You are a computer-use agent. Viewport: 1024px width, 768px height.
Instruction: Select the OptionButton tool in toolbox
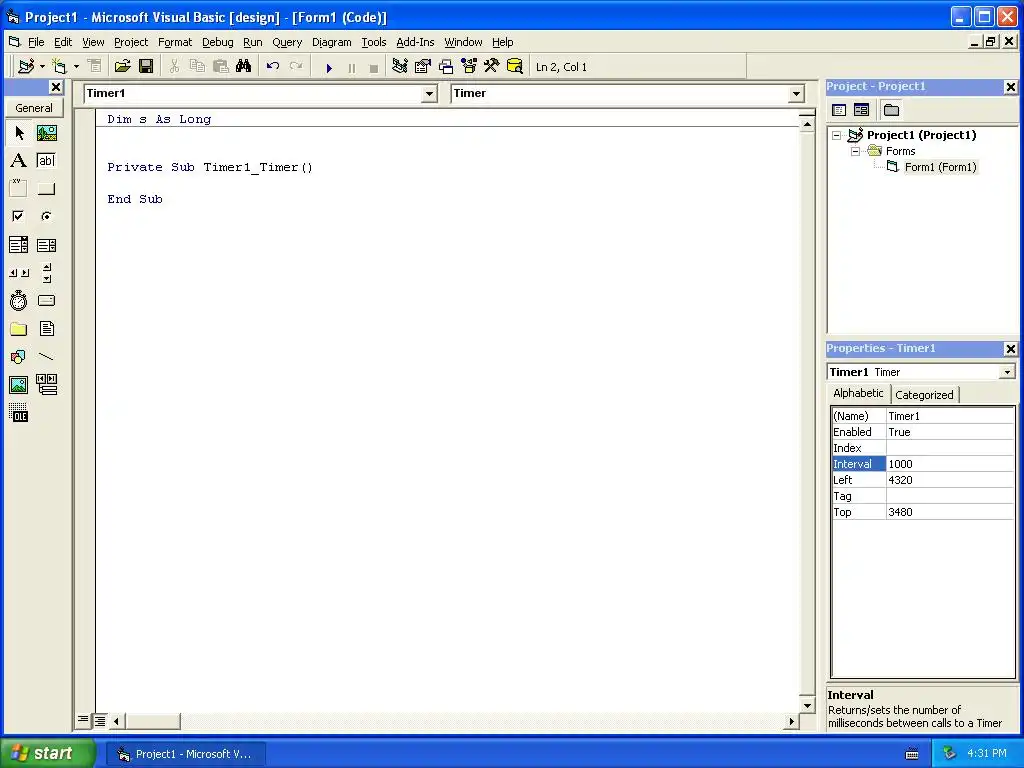coord(46,216)
